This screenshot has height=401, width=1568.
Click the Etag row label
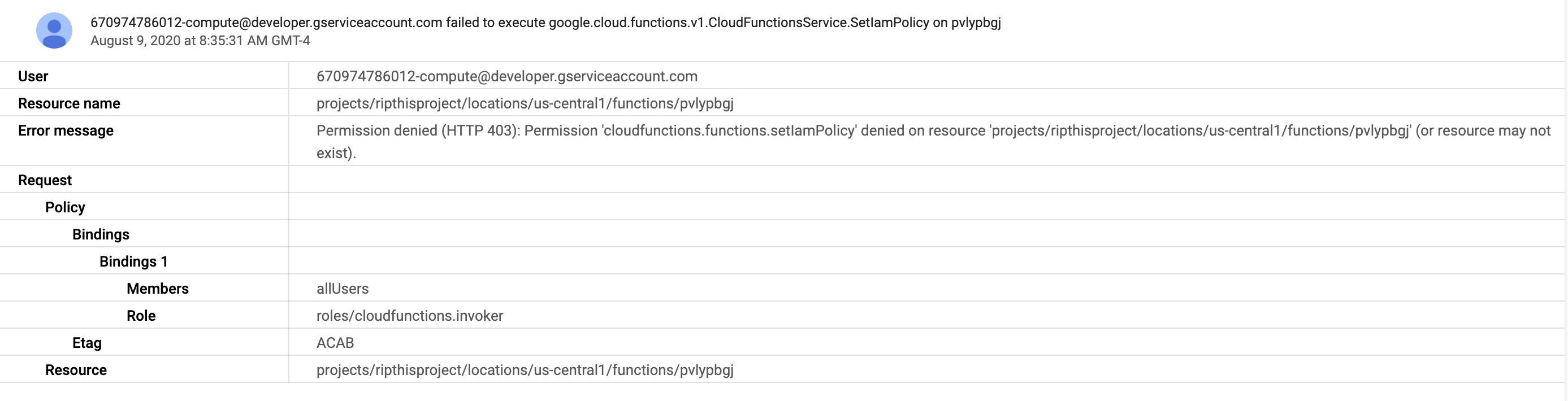pos(87,343)
